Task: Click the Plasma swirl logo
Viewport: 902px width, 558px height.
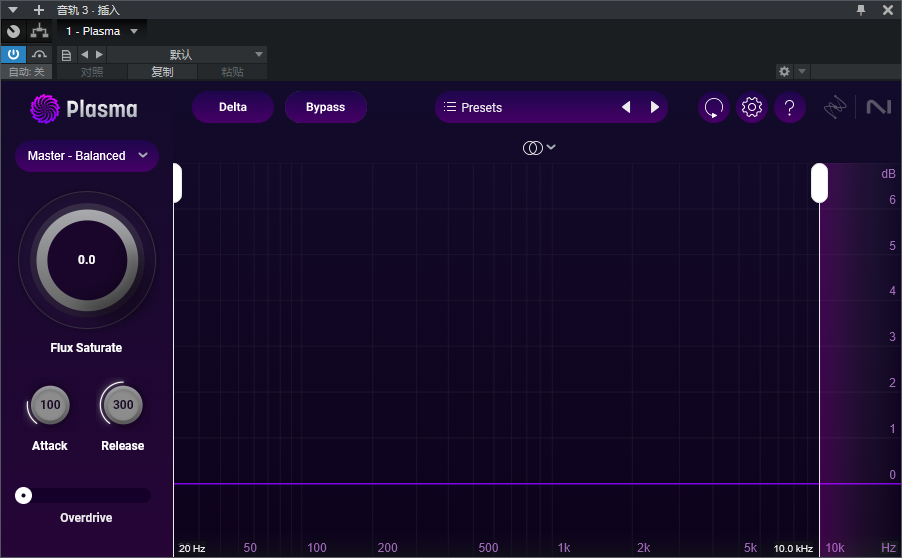Action: tap(44, 109)
